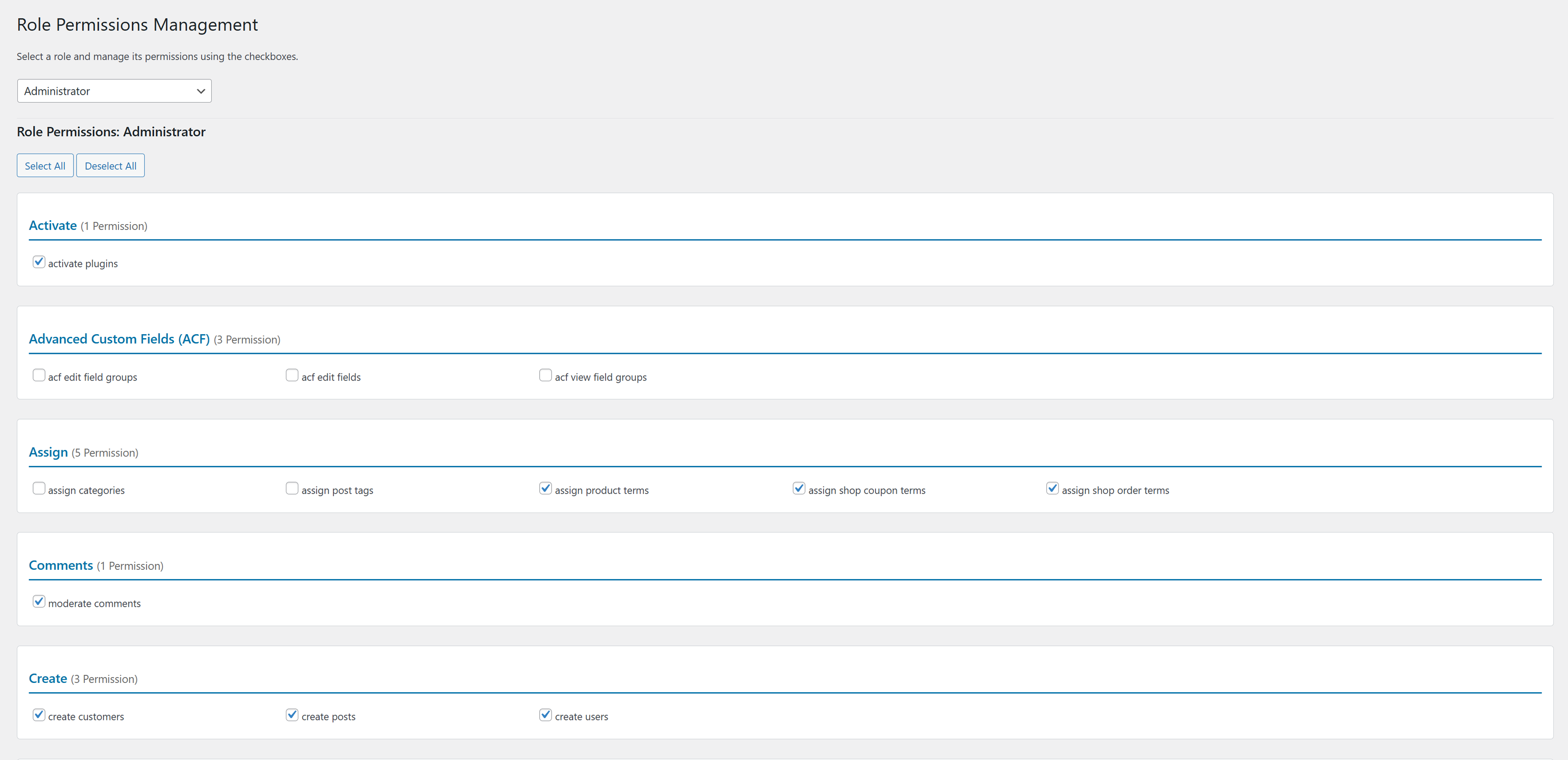Disable the create customers permission
1568x760 pixels.
coord(39,714)
